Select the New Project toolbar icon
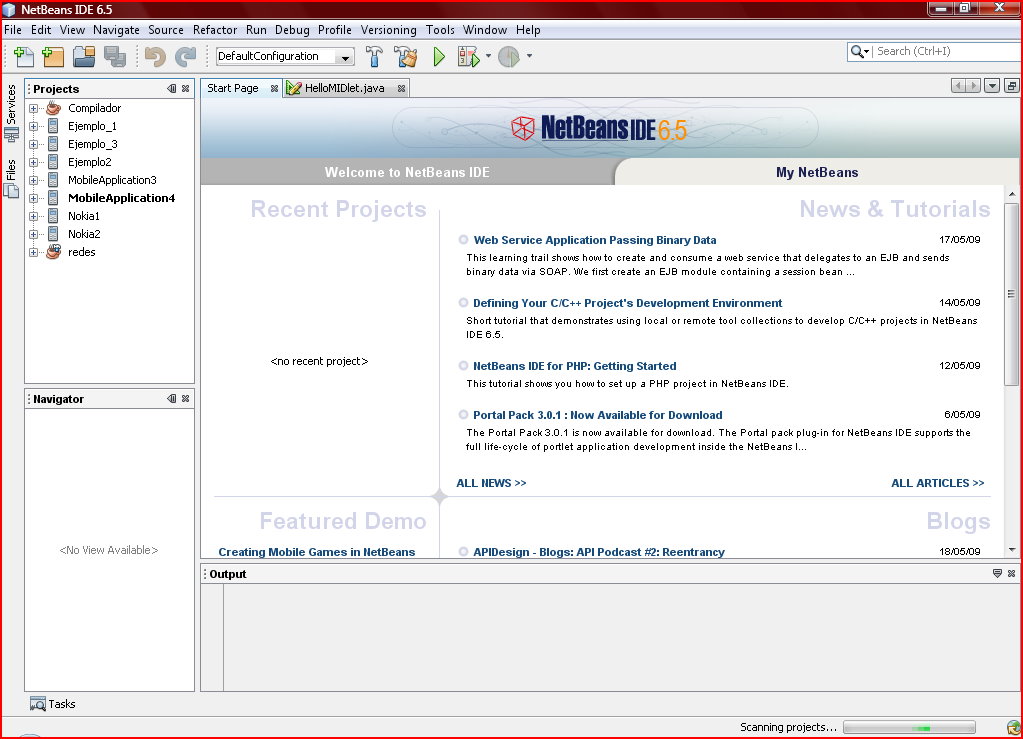 click(x=53, y=57)
